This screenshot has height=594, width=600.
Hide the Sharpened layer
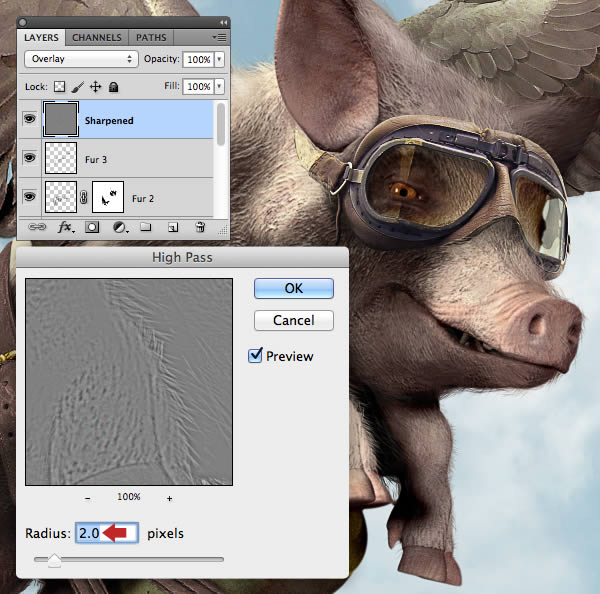coord(30,119)
